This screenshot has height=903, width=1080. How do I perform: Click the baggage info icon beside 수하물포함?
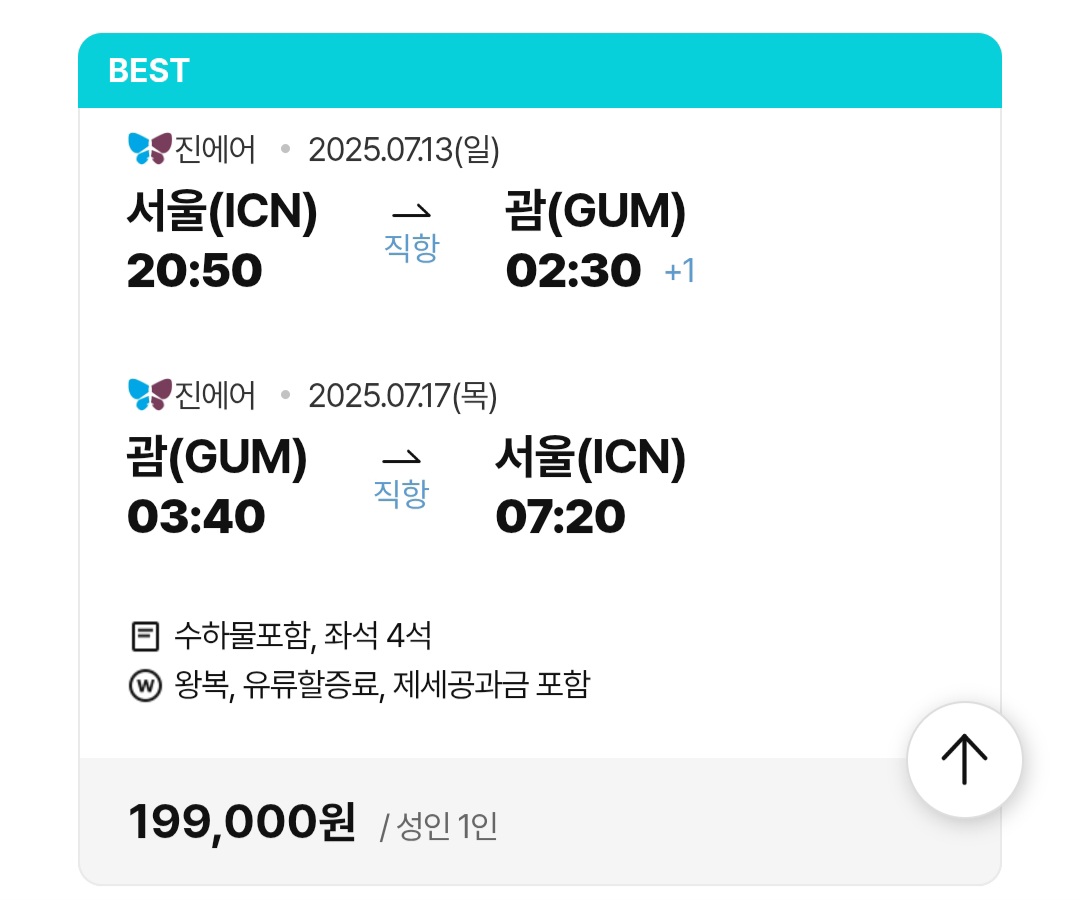click(145, 635)
